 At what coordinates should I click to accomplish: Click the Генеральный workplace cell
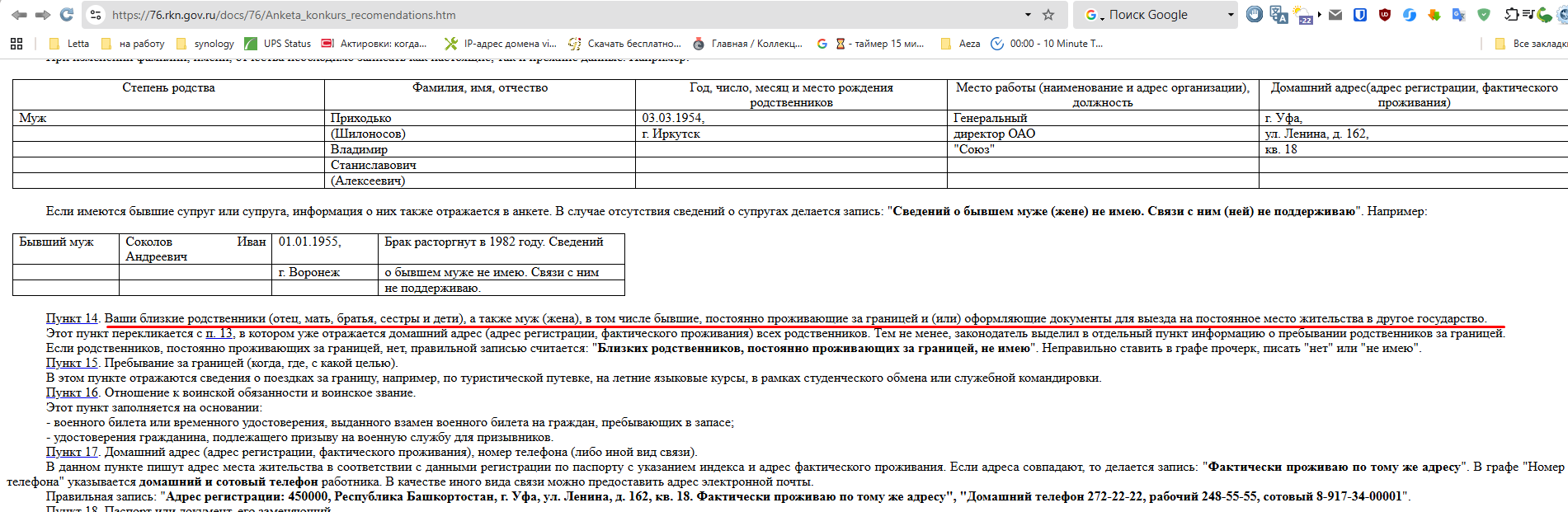(x=1103, y=118)
